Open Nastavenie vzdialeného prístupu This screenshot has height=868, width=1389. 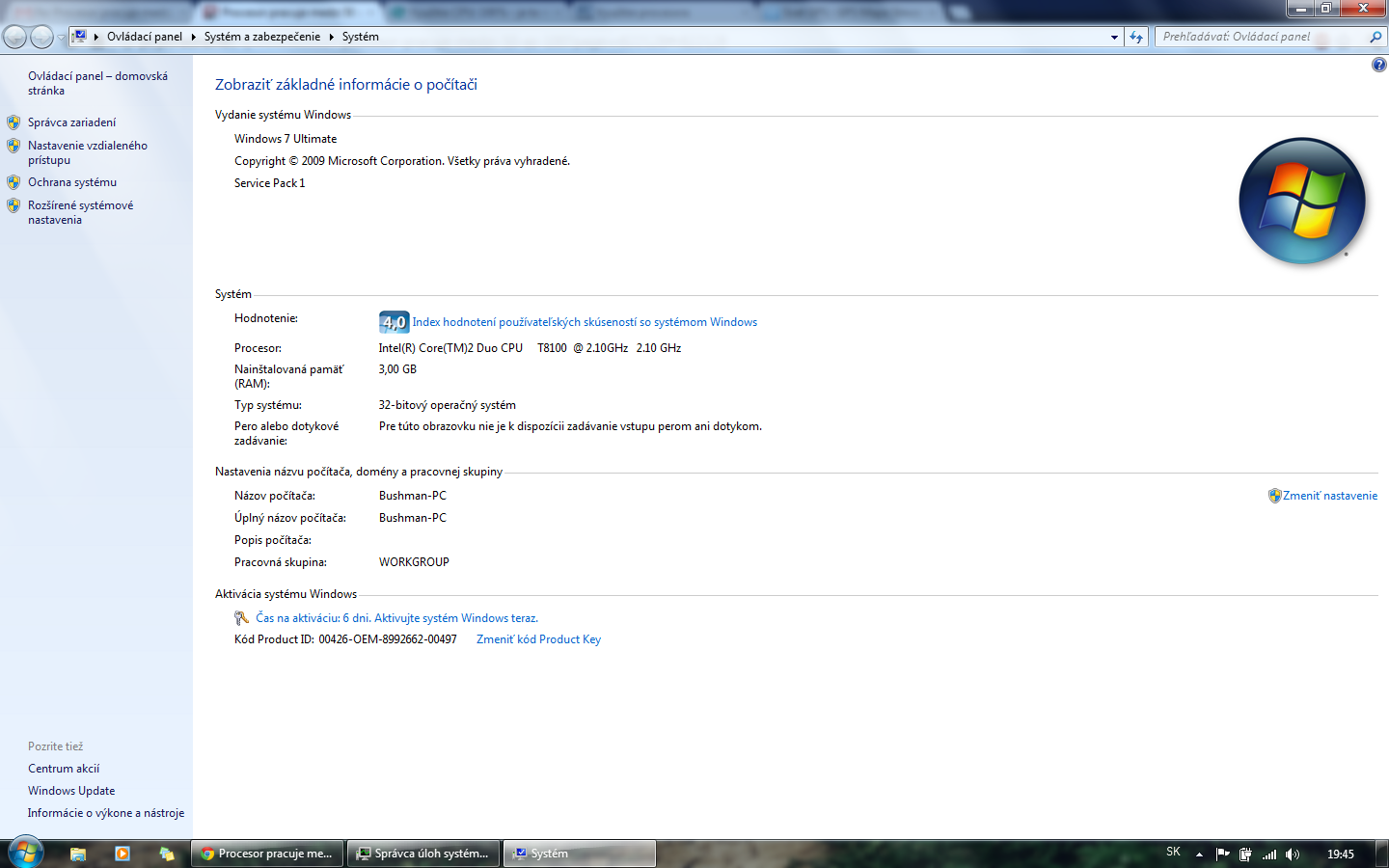point(88,152)
